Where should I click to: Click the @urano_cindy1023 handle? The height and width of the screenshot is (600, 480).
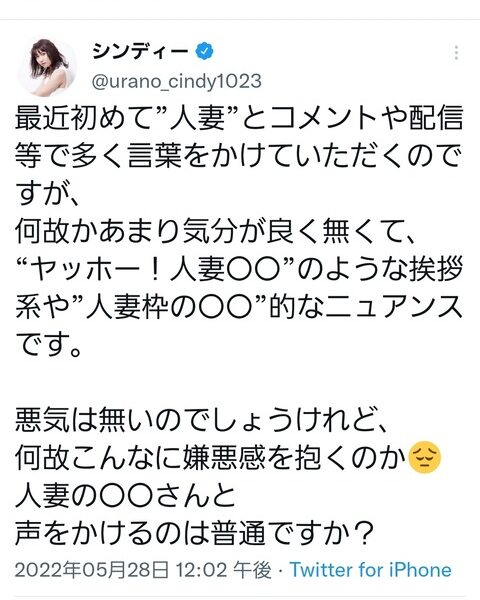pos(177,82)
